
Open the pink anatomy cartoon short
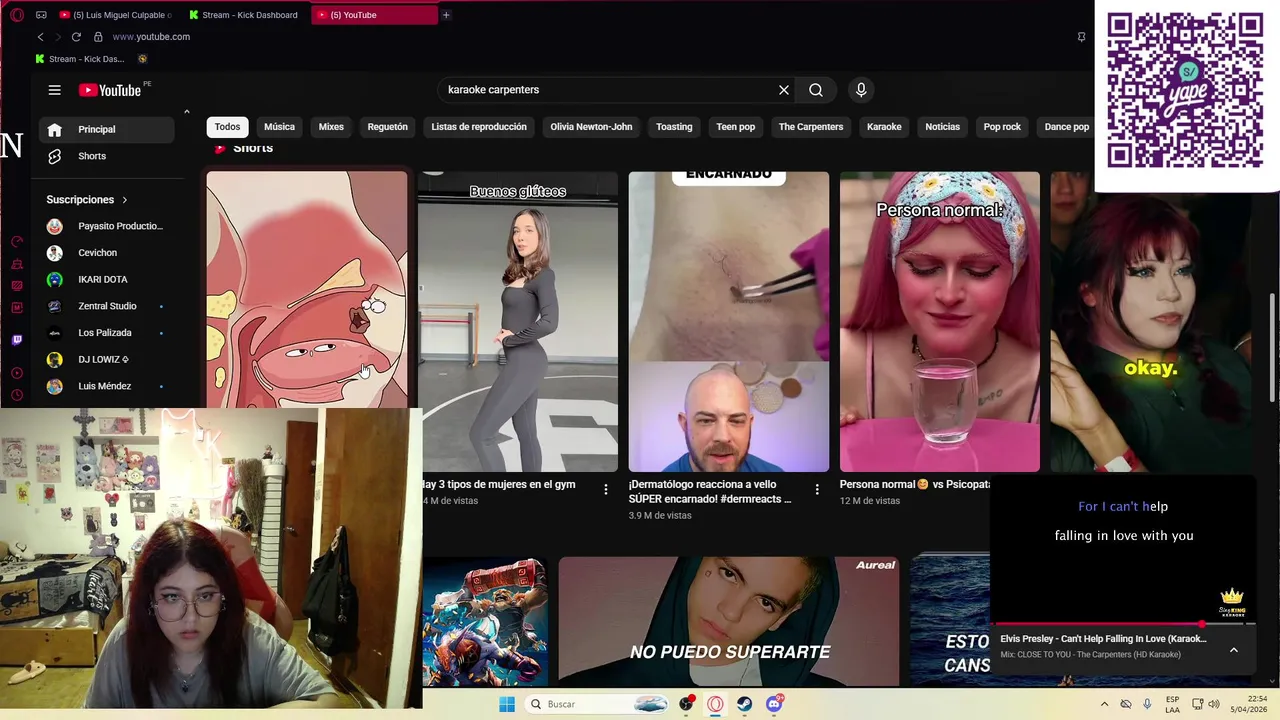click(307, 290)
